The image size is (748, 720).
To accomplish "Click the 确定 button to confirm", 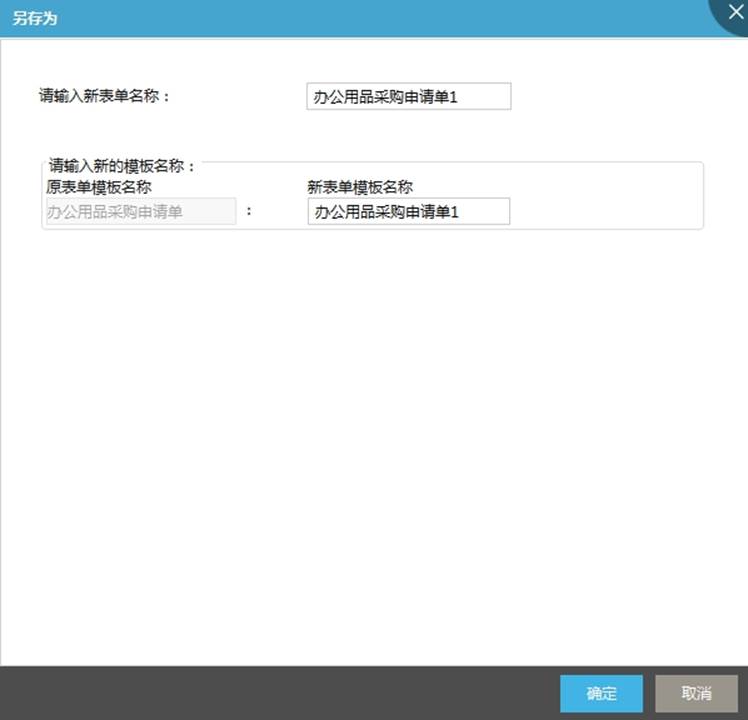I will coord(601,693).
